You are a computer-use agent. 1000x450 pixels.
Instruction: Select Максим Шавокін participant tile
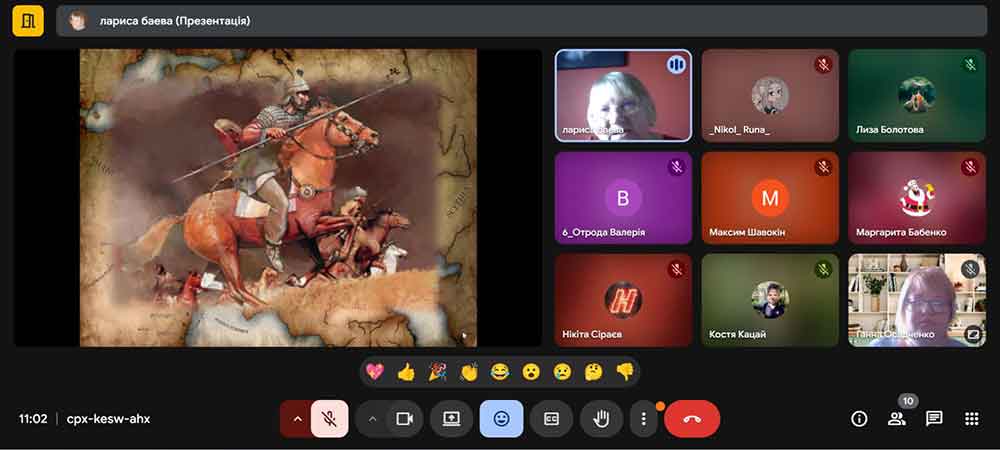[x=770, y=198]
